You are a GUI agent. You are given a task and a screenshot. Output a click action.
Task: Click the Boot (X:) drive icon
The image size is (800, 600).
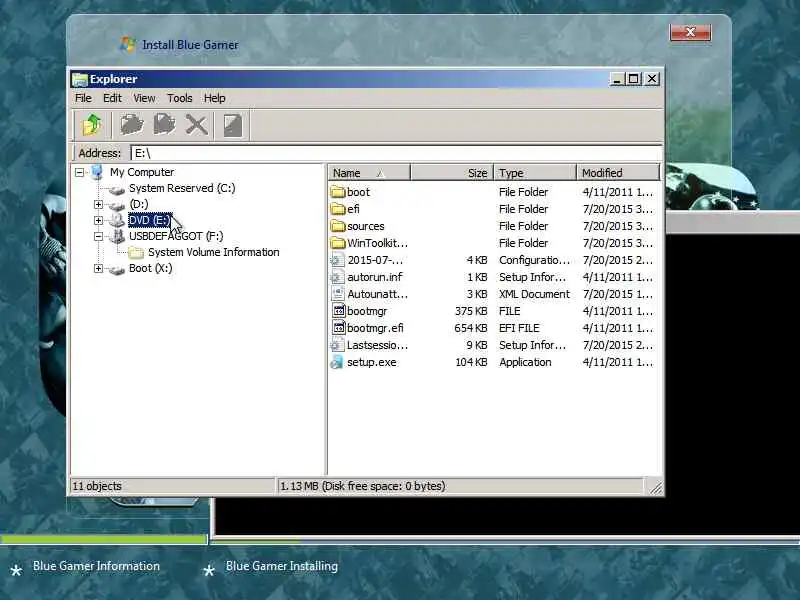pos(117,269)
